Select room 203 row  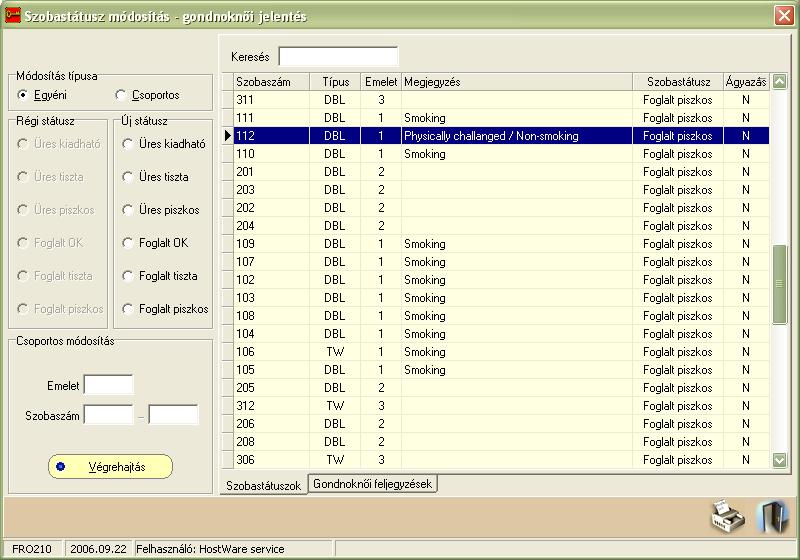click(501, 190)
